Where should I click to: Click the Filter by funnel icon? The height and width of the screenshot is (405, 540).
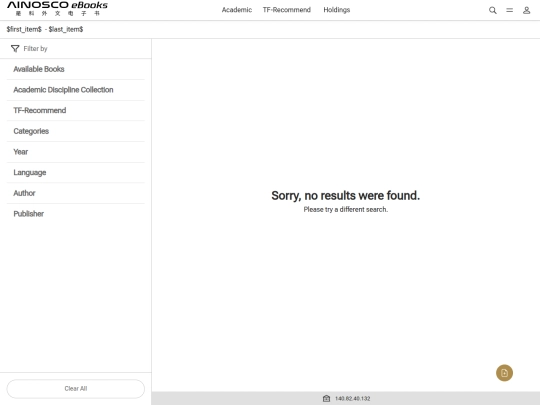(15, 49)
